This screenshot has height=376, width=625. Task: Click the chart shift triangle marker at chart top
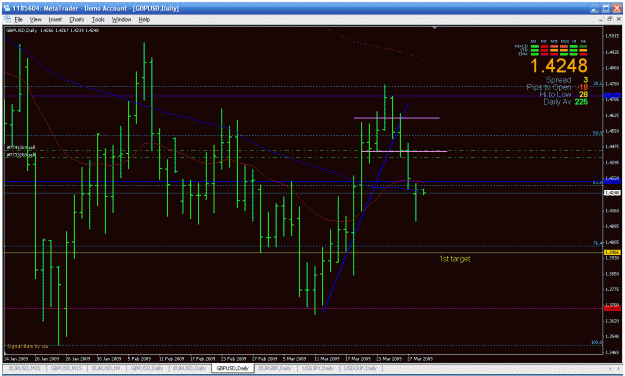click(x=434, y=28)
